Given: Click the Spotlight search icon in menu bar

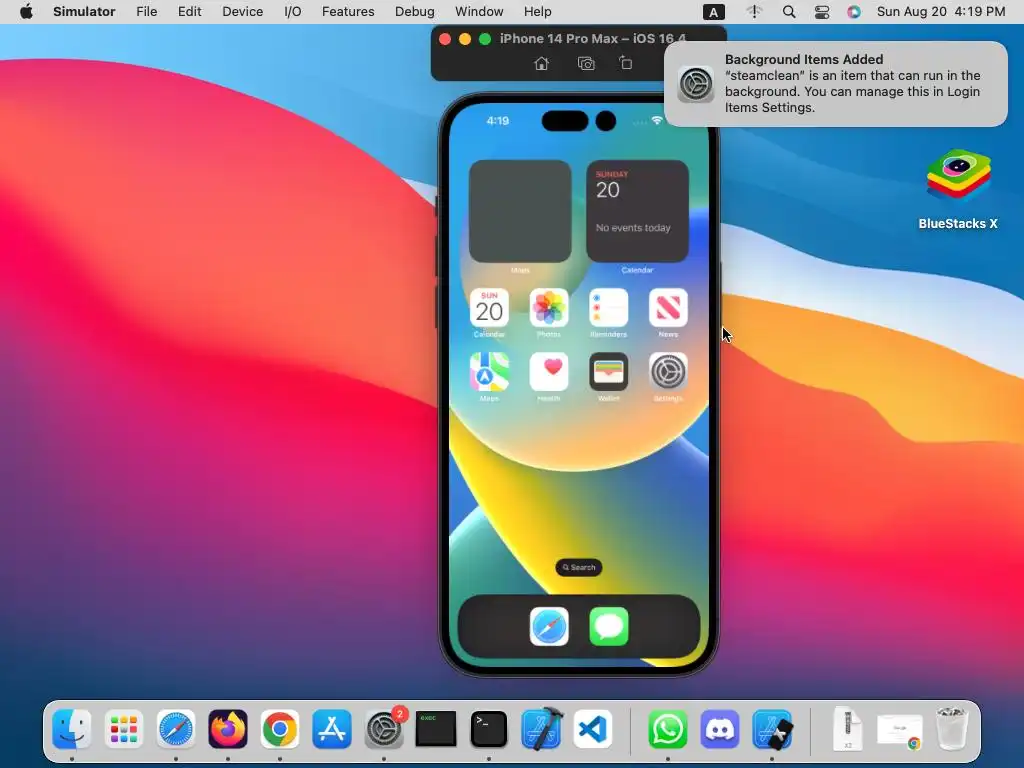Looking at the screenshot, I should click(x=789, y=12).
